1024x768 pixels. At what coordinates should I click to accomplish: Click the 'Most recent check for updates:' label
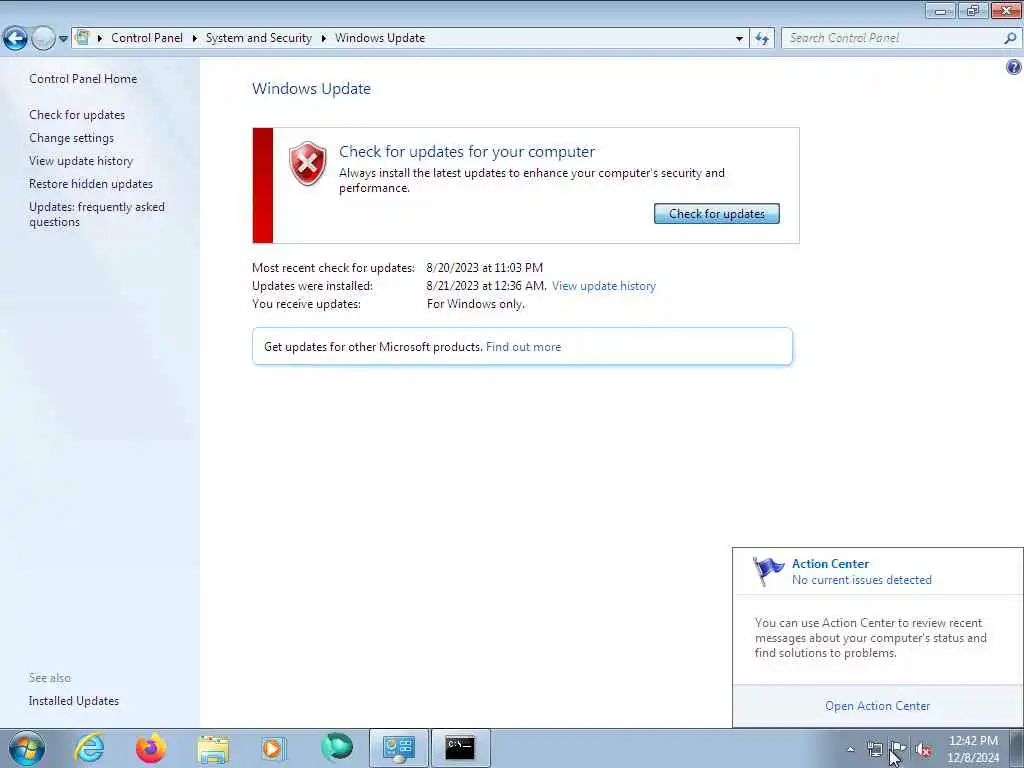333,268
